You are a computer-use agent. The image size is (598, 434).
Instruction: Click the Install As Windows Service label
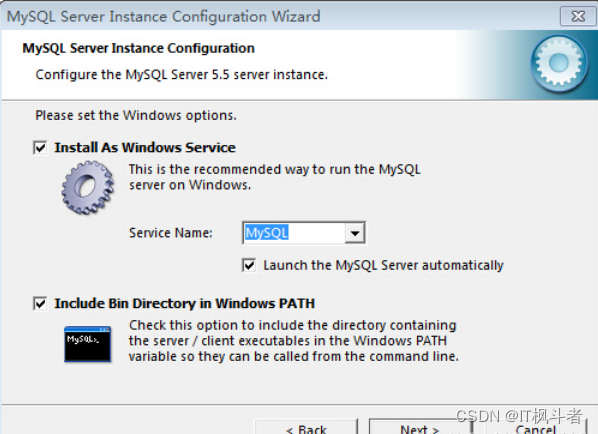[145, 148]
